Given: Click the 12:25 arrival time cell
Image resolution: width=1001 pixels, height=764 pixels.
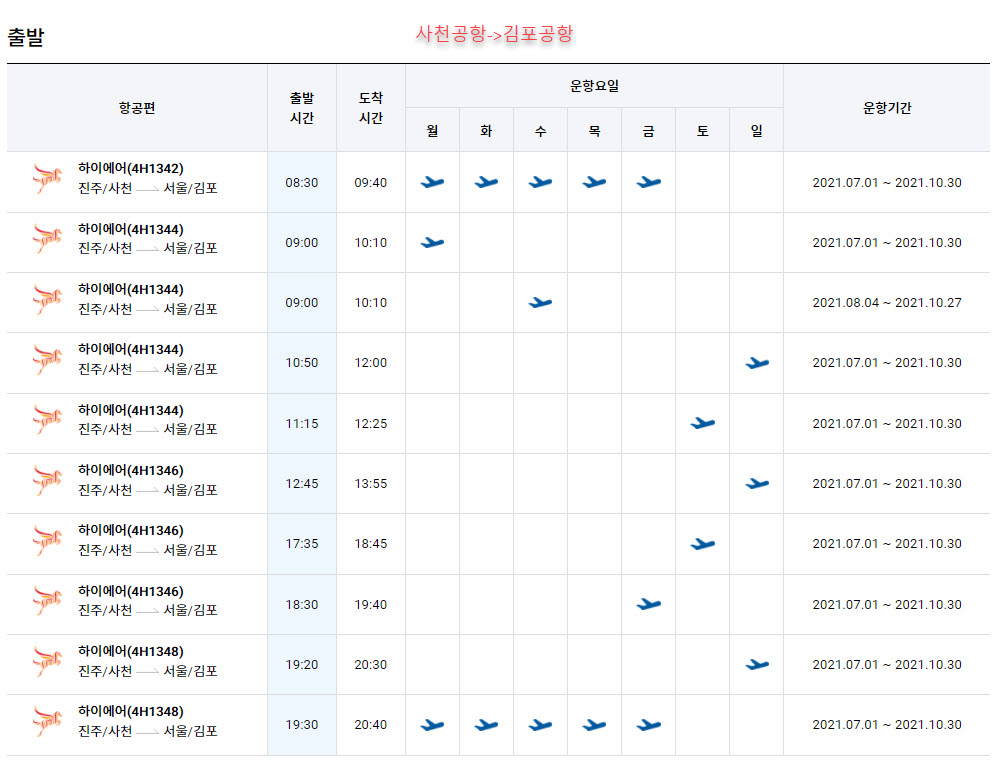Looking at the screenshot, I should pos(371,424).
